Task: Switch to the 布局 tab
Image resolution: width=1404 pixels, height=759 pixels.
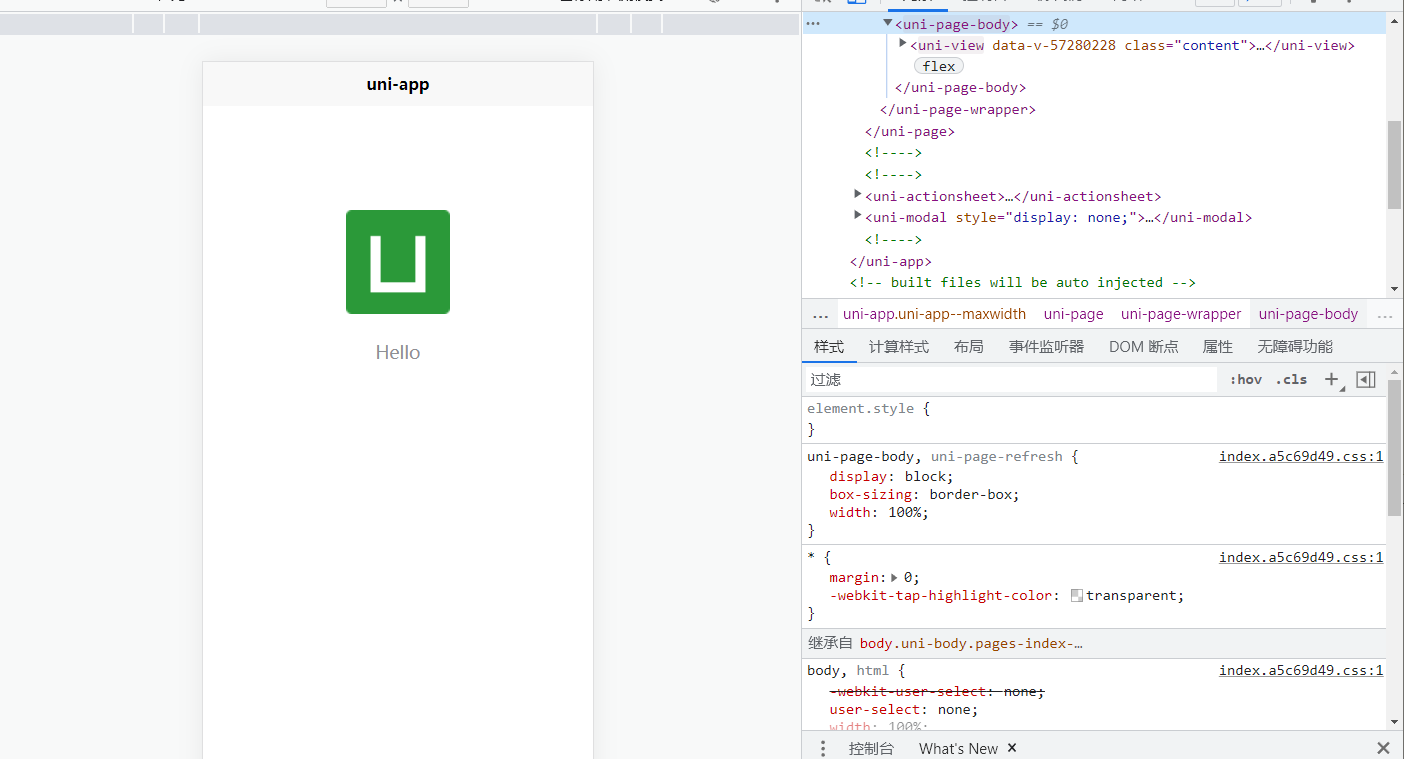Action: tap(968, 347)
